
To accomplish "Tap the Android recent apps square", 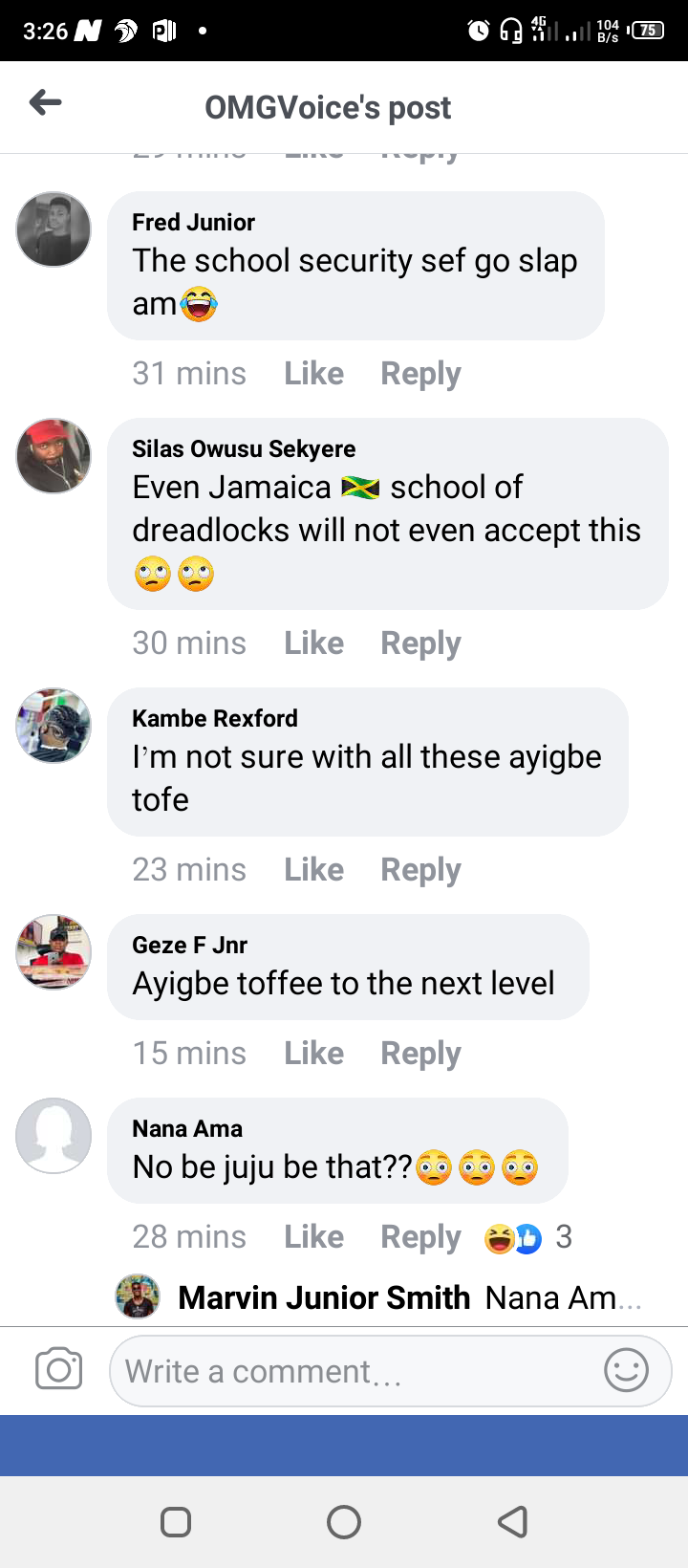I will click(x=176, y=1521).
